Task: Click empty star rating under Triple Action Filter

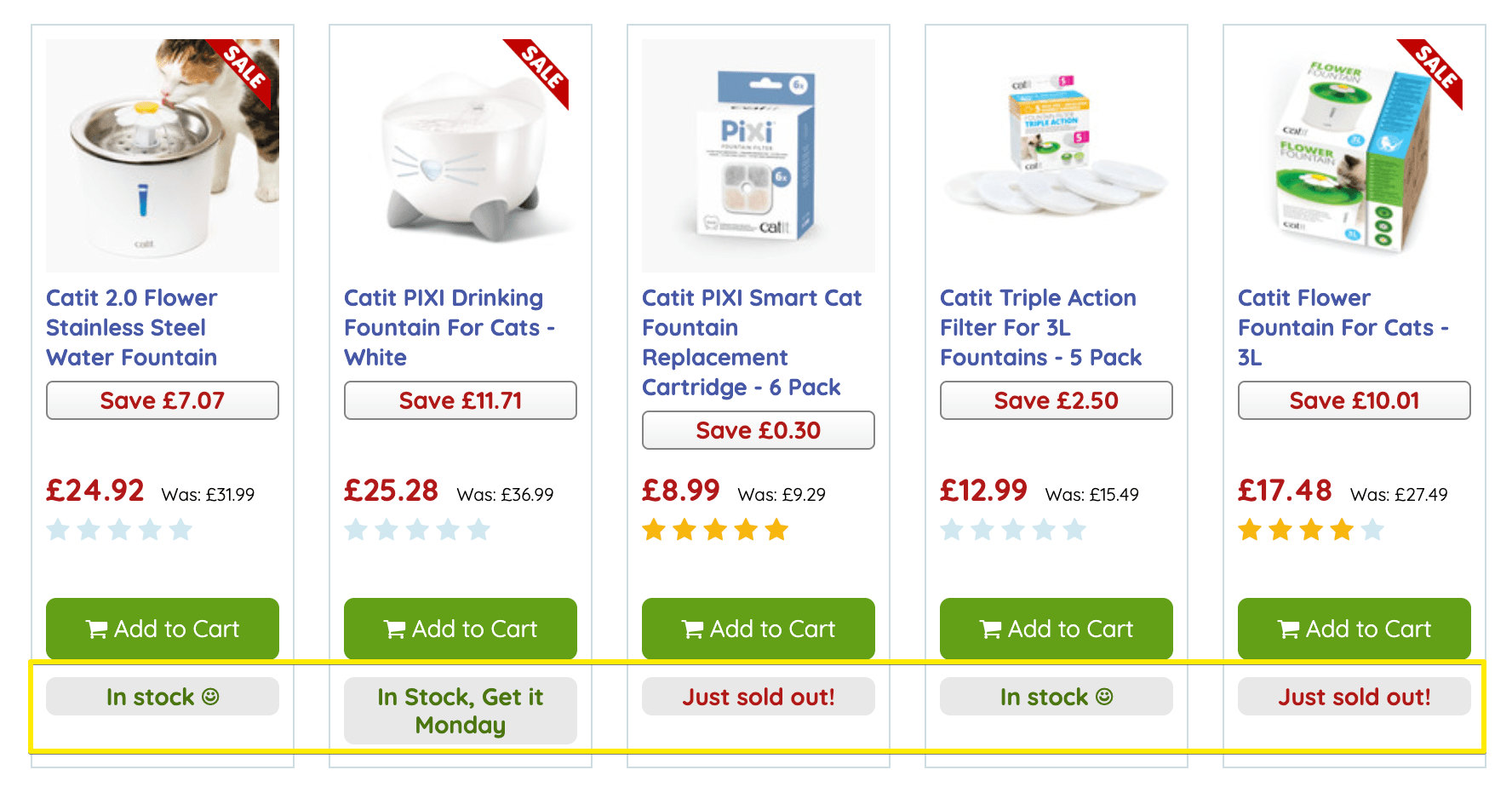Action: pyautogui.click(x=1013, y=531)
